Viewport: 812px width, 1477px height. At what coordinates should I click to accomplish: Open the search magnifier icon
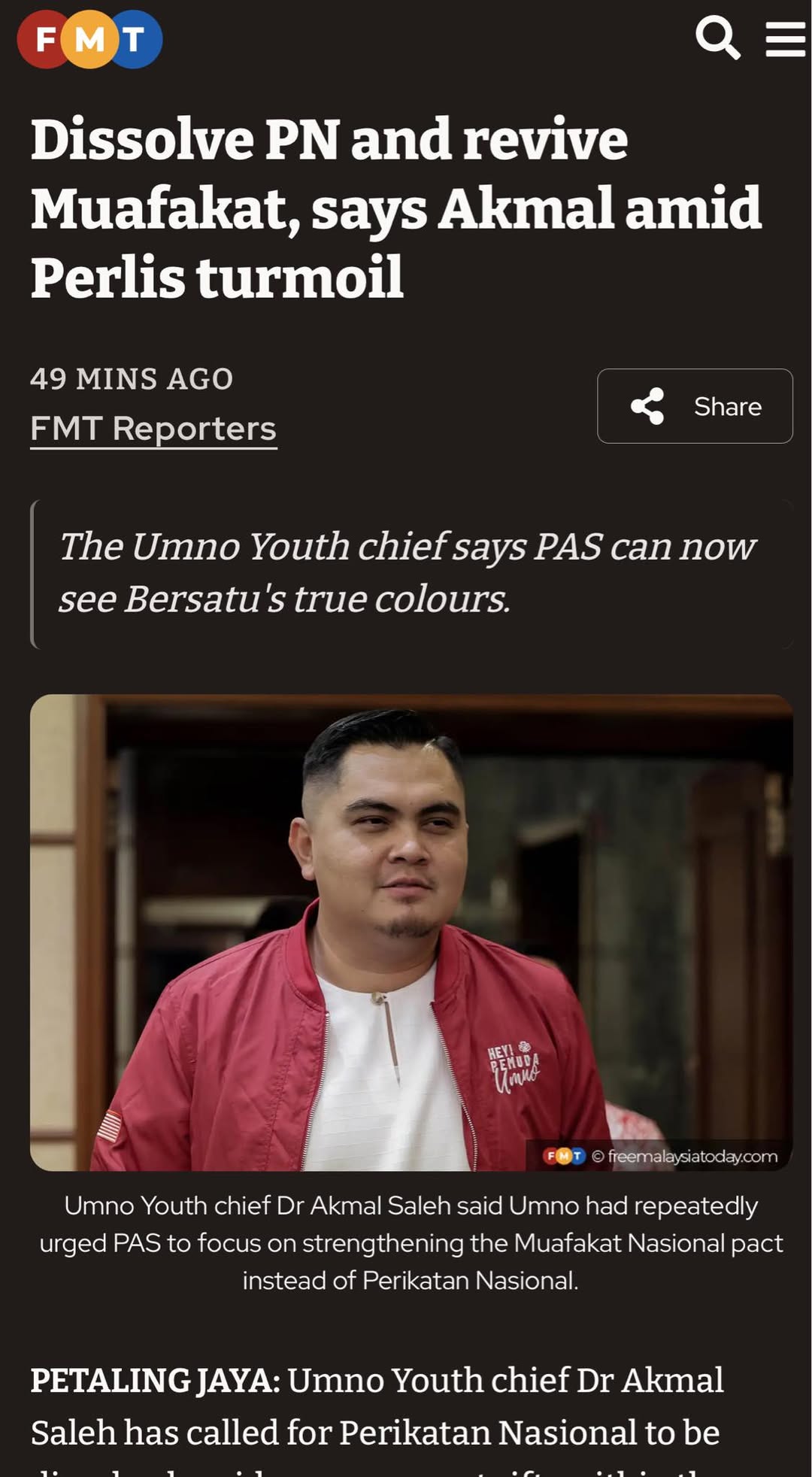[x=717, y=38]
